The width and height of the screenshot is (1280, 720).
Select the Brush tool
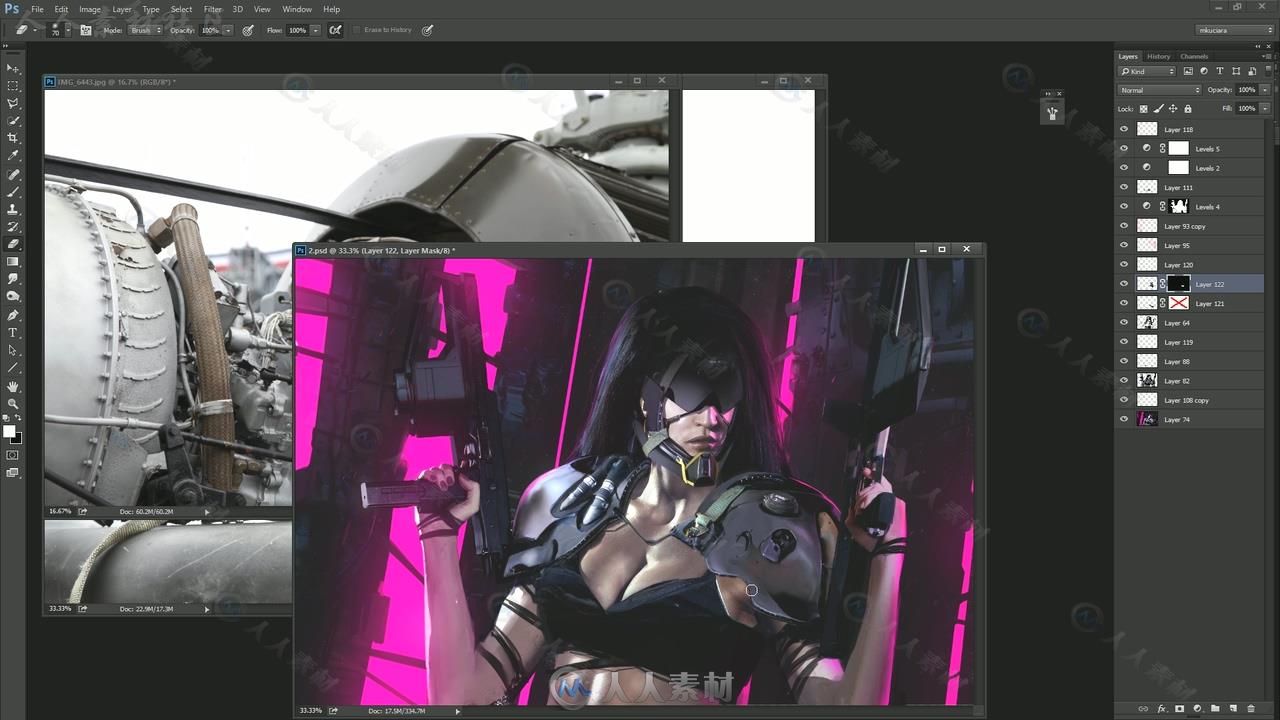tap(13, 191)
